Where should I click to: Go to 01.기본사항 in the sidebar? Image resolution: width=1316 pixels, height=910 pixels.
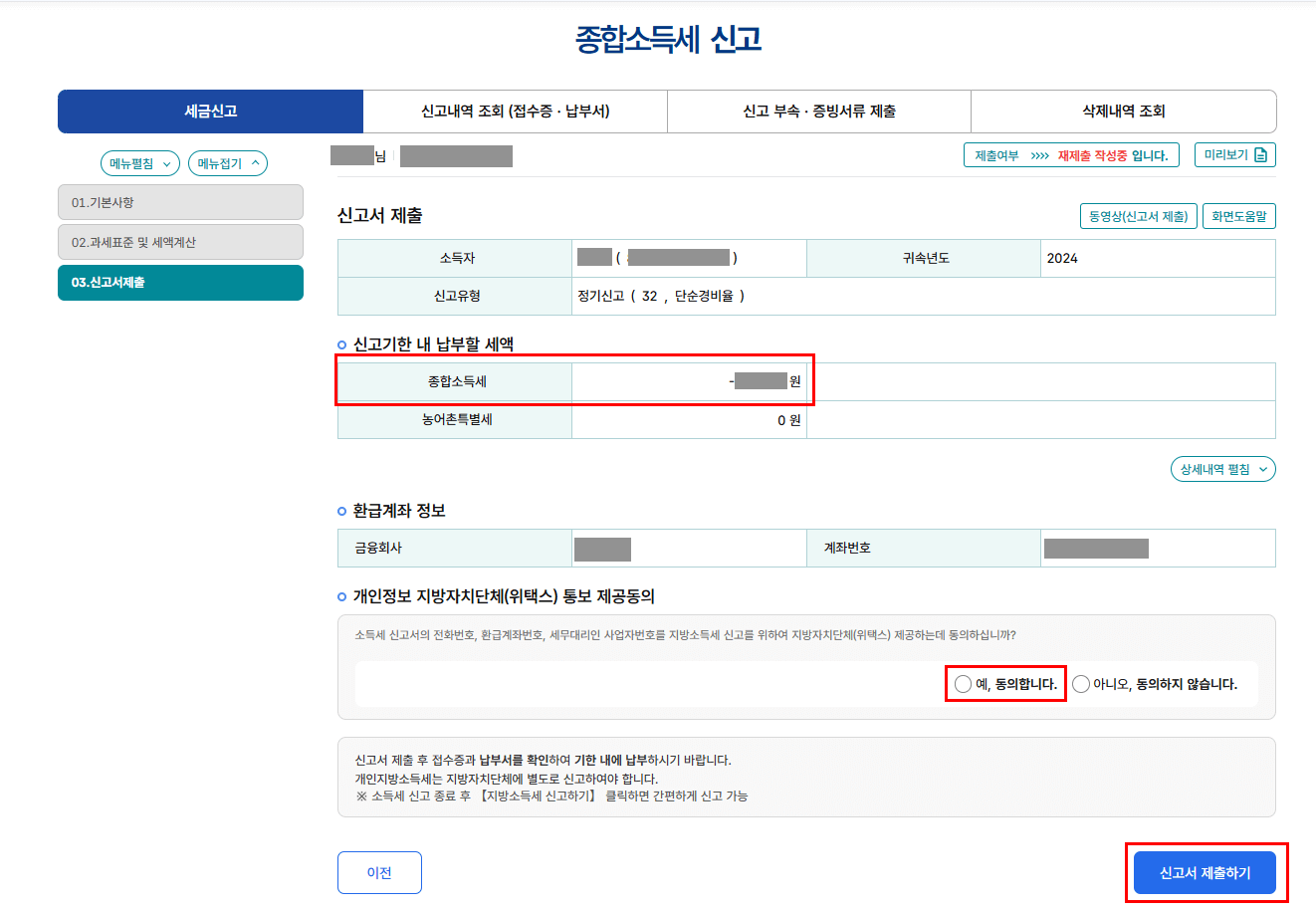pyautogui.click(x=180, y=202)
